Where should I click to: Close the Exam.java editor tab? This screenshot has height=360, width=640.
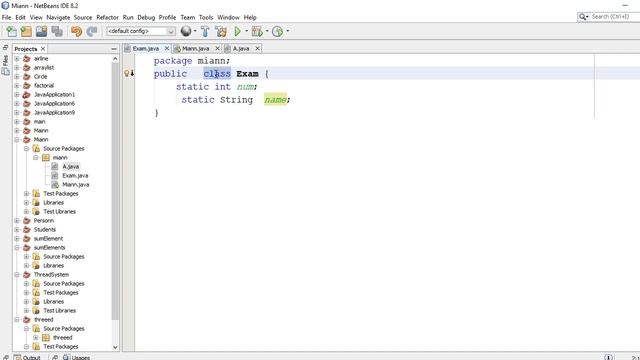point(167,49)
